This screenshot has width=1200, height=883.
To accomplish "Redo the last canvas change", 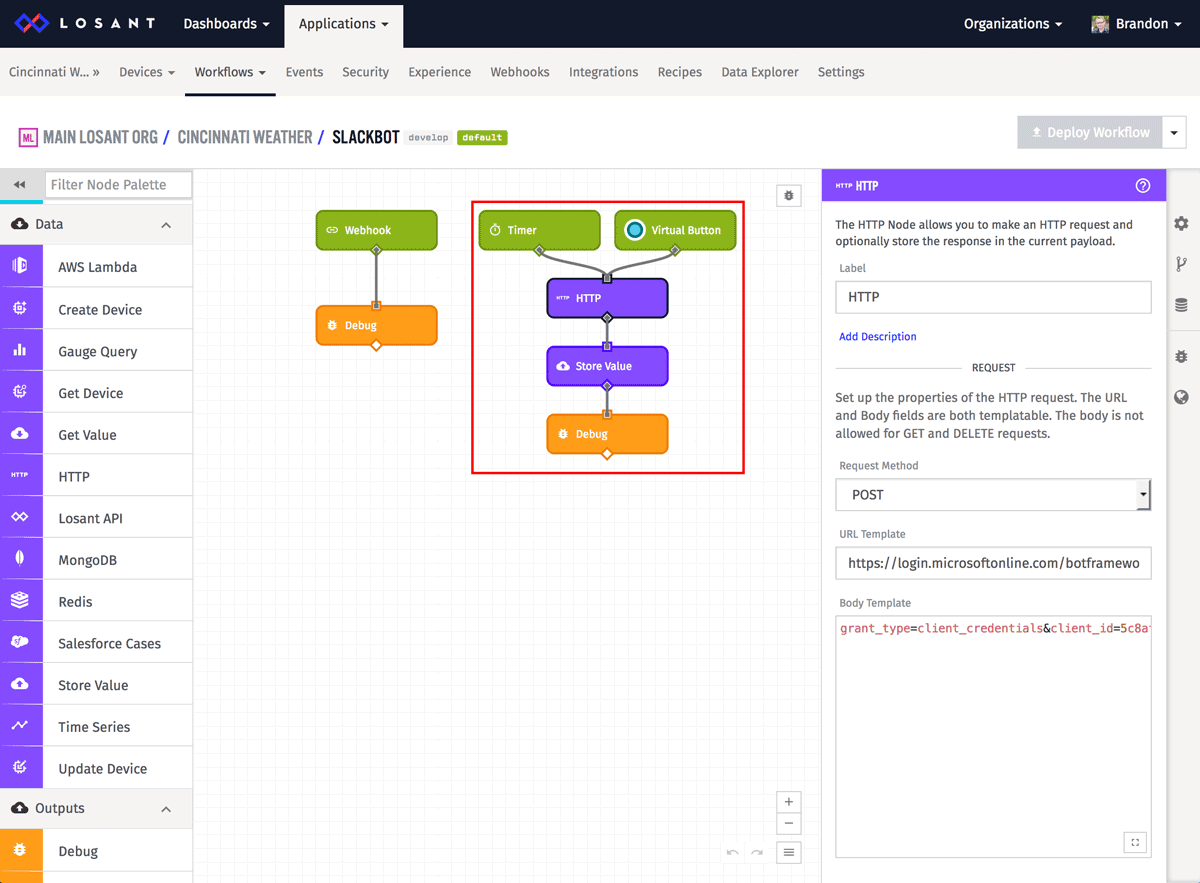I will 757,853.
